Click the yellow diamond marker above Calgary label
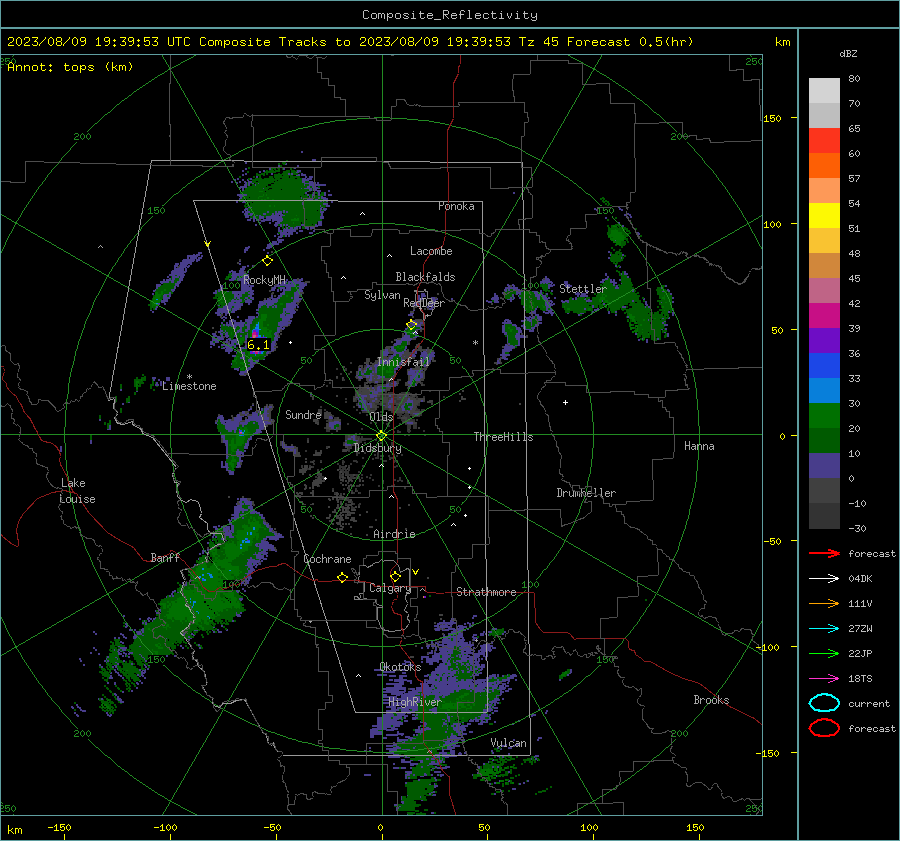This screenshot has width=900, height=841. [395, 576]
